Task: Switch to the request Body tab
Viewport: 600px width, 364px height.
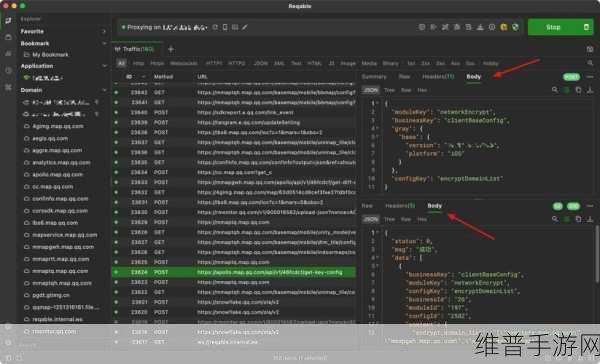Action: click(x=473, y=77)
